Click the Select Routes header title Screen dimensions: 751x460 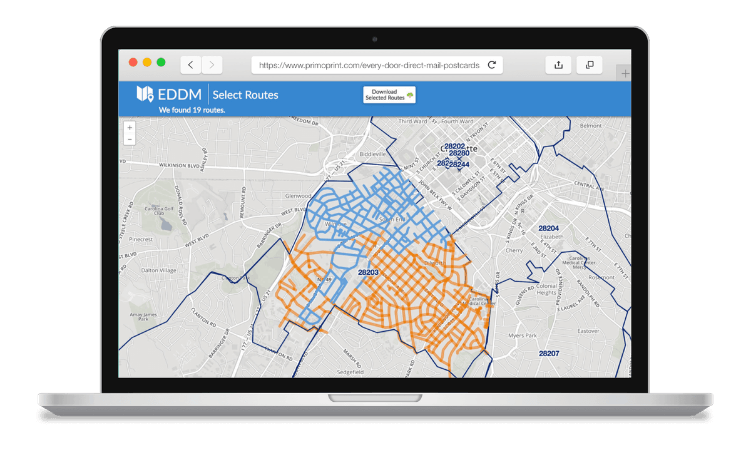pos(245,95)
